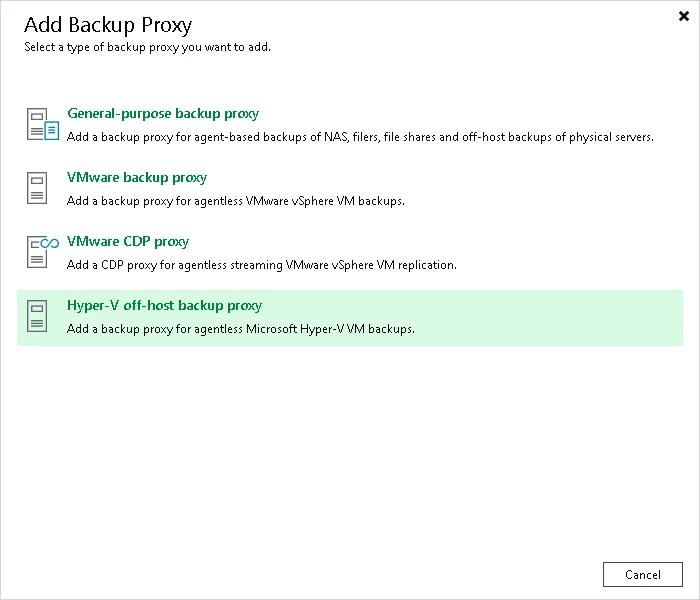
Task: Click the agentless Microsoft Hyper-V backups description
Action: 240,329
